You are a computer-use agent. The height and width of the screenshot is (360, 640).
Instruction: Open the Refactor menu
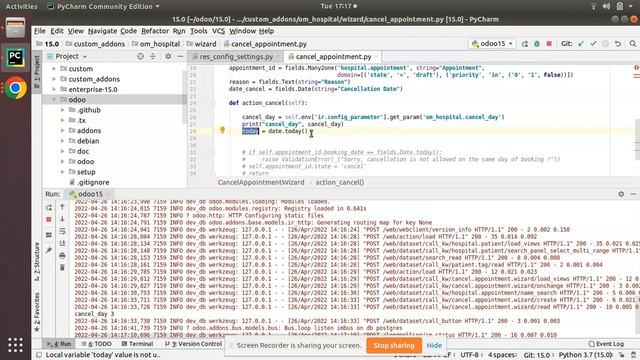tap(155, 31)
